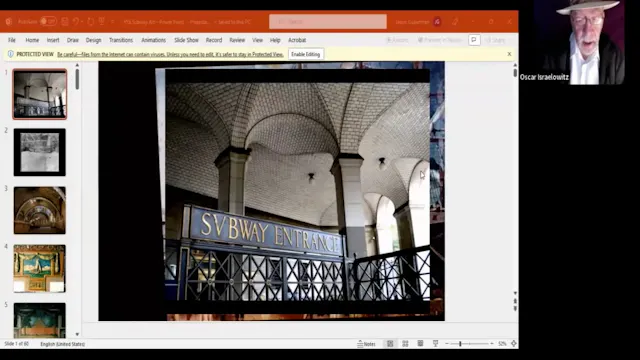Click the Redo icon

click(91, 21)
